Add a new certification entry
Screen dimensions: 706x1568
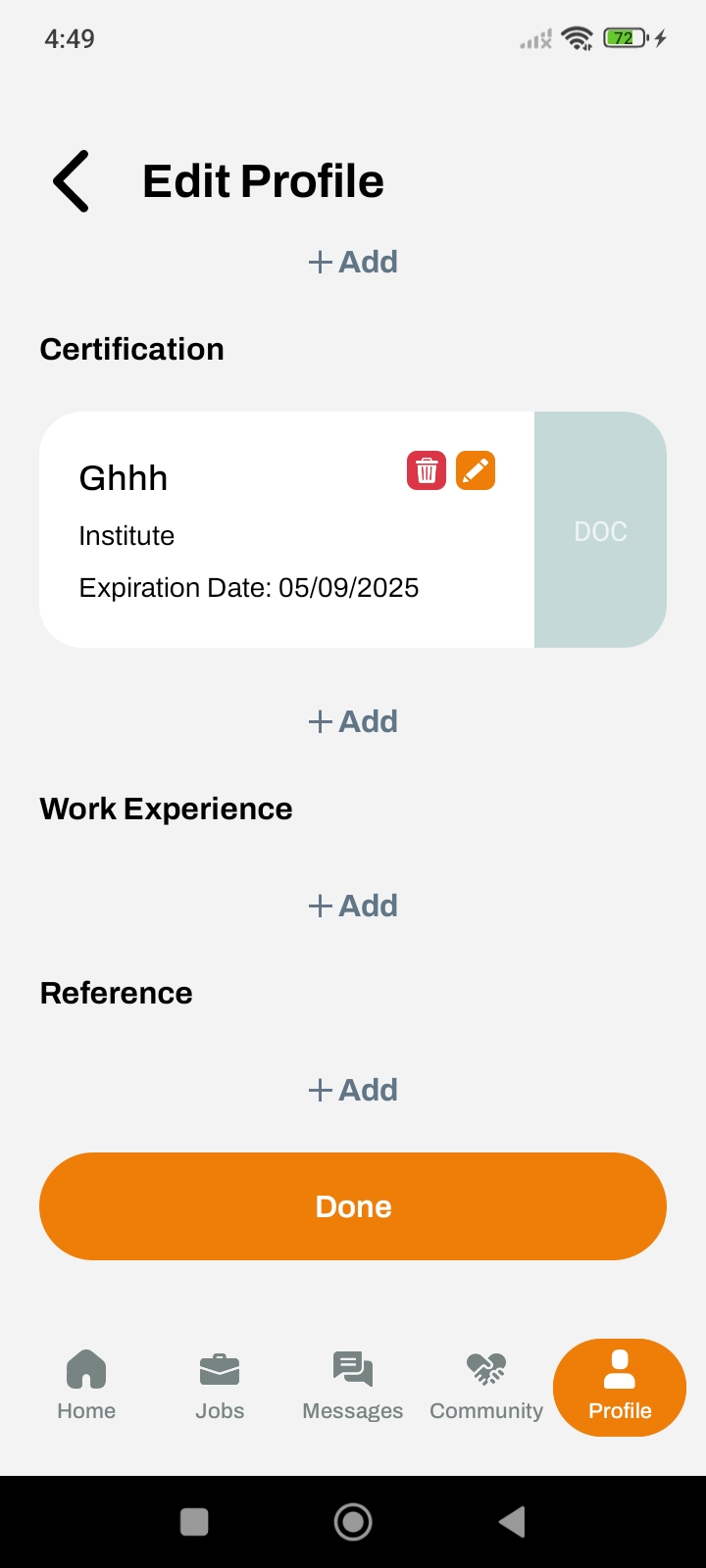point(353,722)
